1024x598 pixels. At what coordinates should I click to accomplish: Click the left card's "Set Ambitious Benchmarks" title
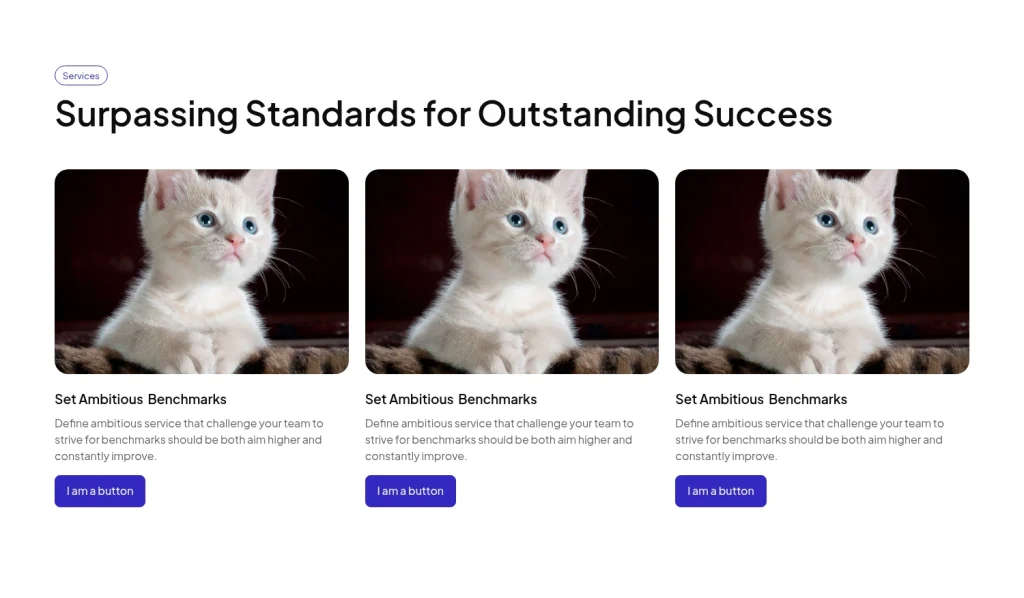tap(141, 399)
